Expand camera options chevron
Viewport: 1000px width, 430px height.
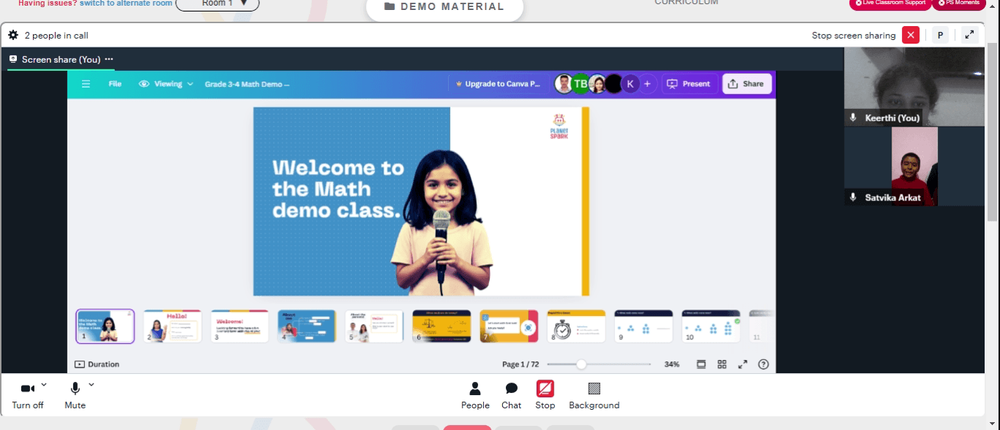(44, 385)
